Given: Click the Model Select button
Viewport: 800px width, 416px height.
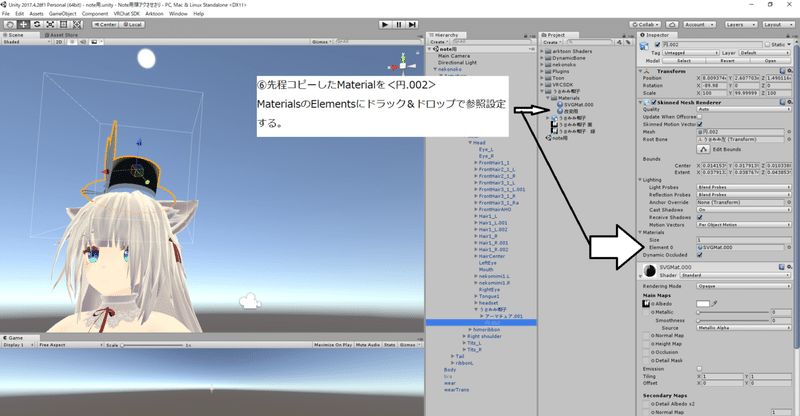Looking at the screenshot, I should click(x=684, y=60).
